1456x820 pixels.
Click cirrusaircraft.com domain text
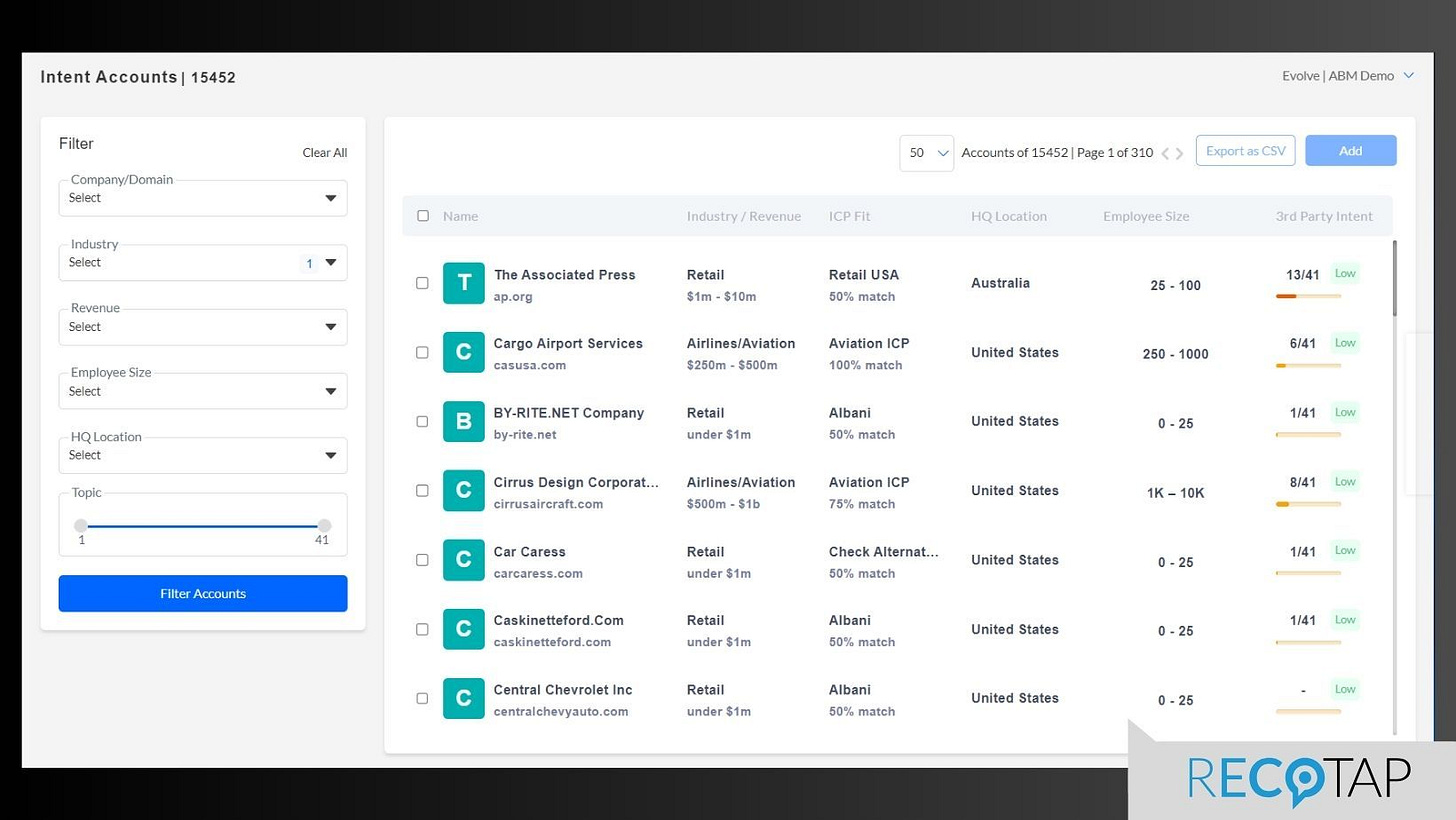point(548,504)
